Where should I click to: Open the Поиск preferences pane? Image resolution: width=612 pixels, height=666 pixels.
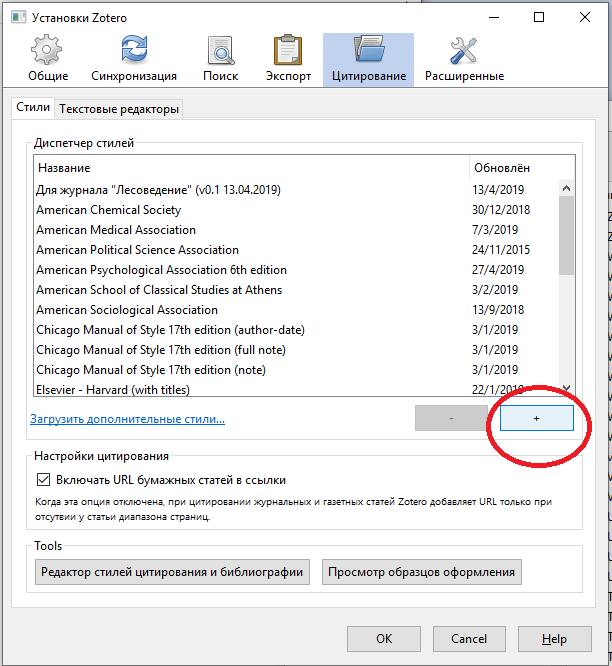click(220, 59)
